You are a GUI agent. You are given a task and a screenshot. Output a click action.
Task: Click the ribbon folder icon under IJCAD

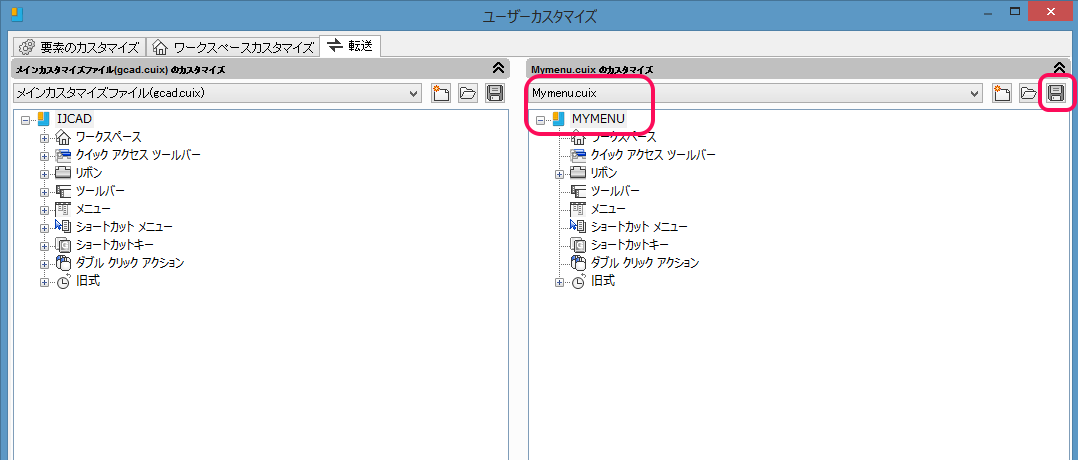pos(63,173)
